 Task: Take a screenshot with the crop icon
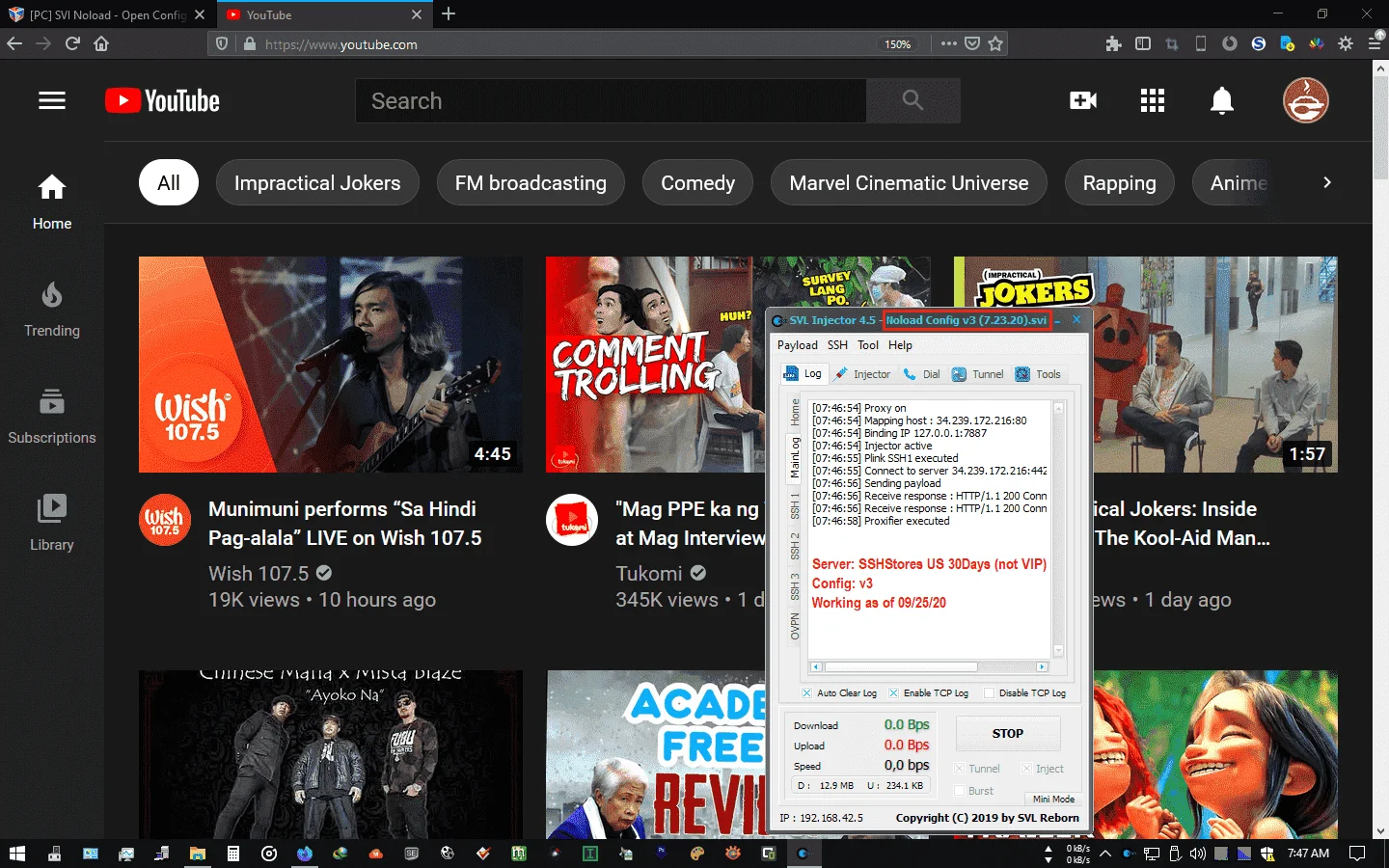pos(1172,43)
